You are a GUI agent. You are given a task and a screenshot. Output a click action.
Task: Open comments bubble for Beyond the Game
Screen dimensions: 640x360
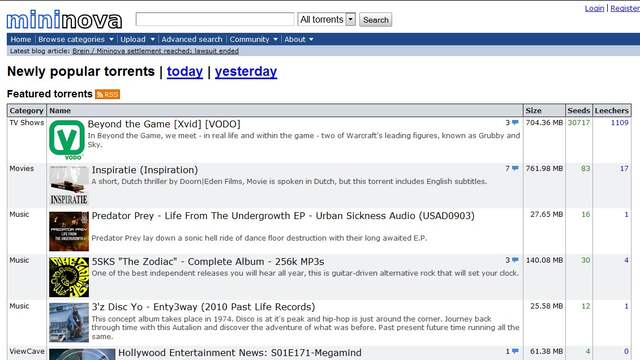tap(515, 122)
